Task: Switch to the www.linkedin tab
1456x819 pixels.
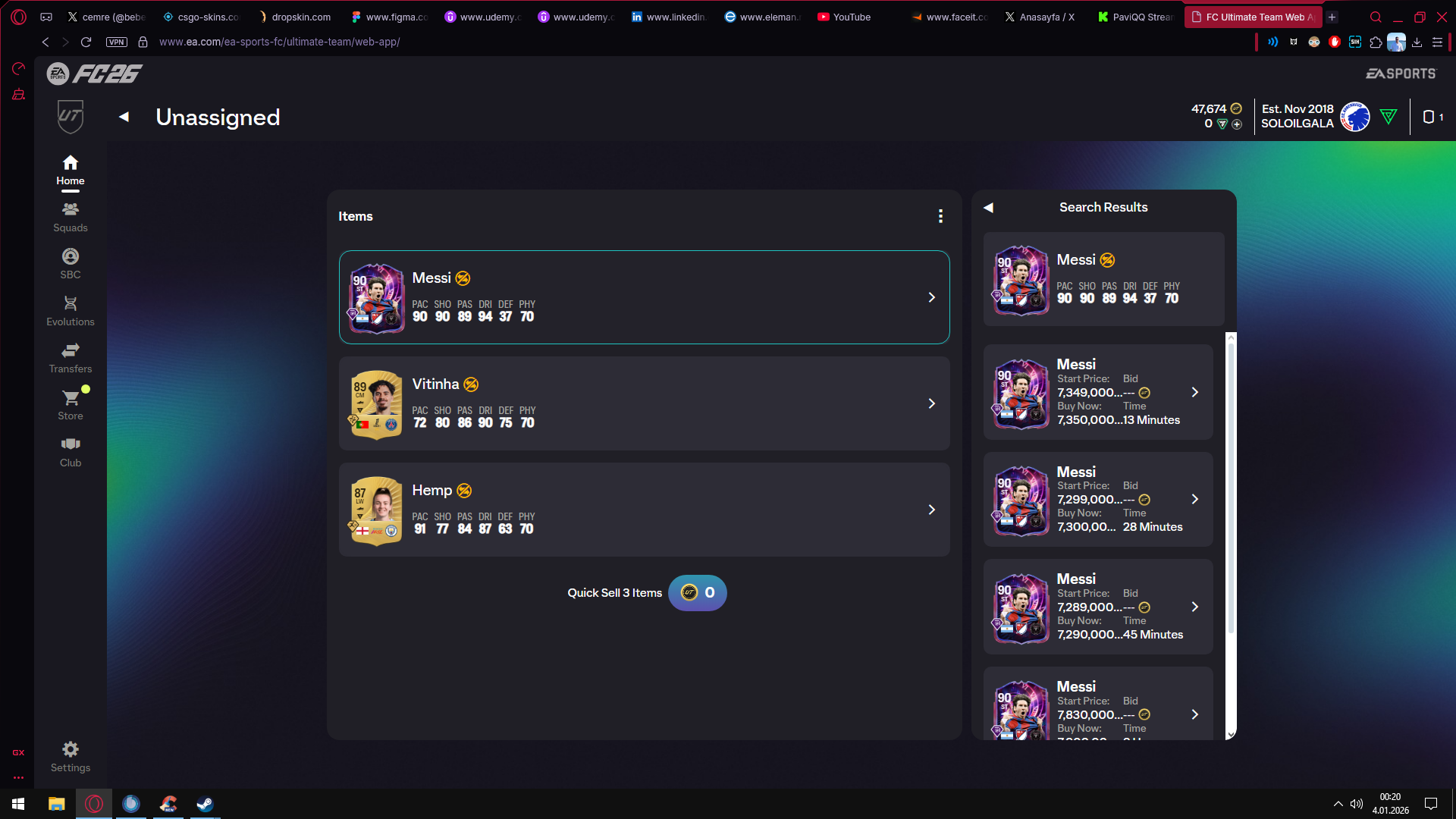Action: point(670,17)
